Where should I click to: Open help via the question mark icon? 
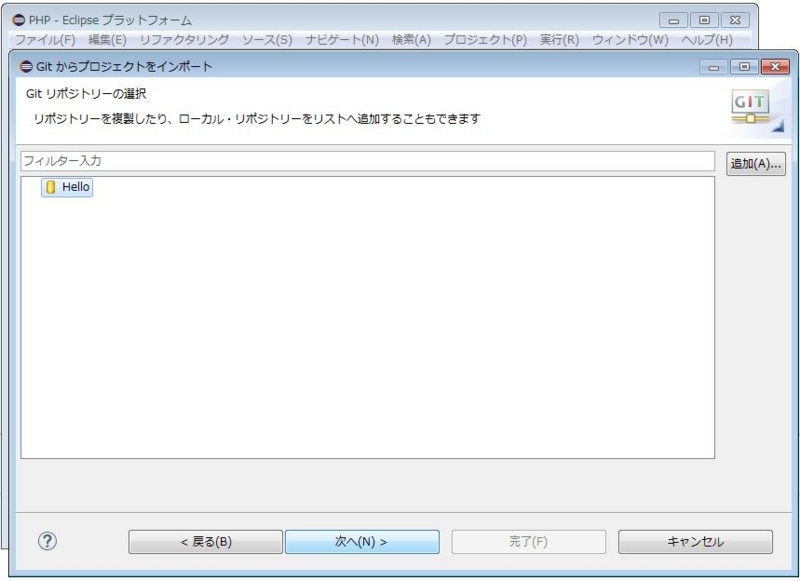coord(47,541)
